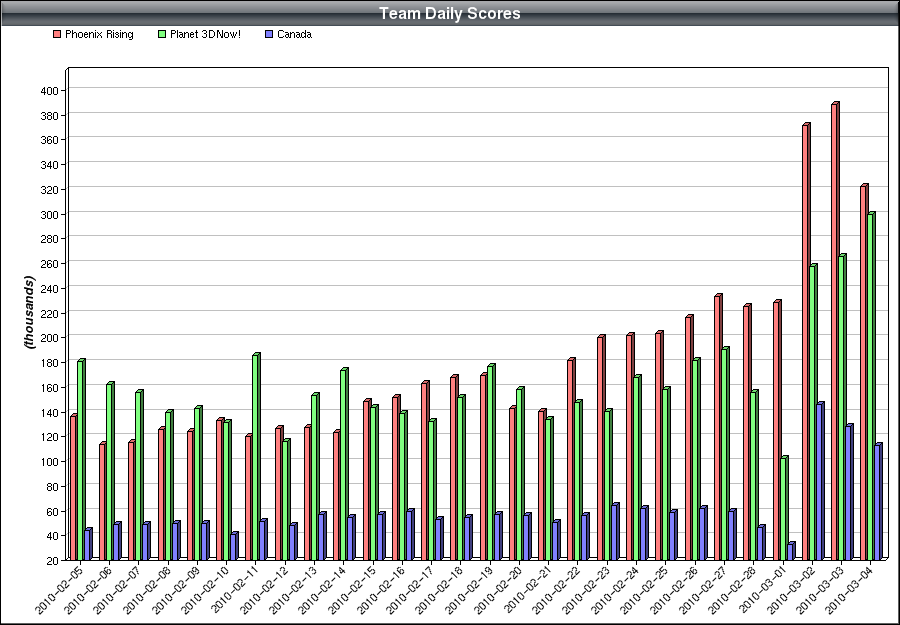Select the Canada bar for 2010-03-04
The image size is (900, 625).
[878, 502]
